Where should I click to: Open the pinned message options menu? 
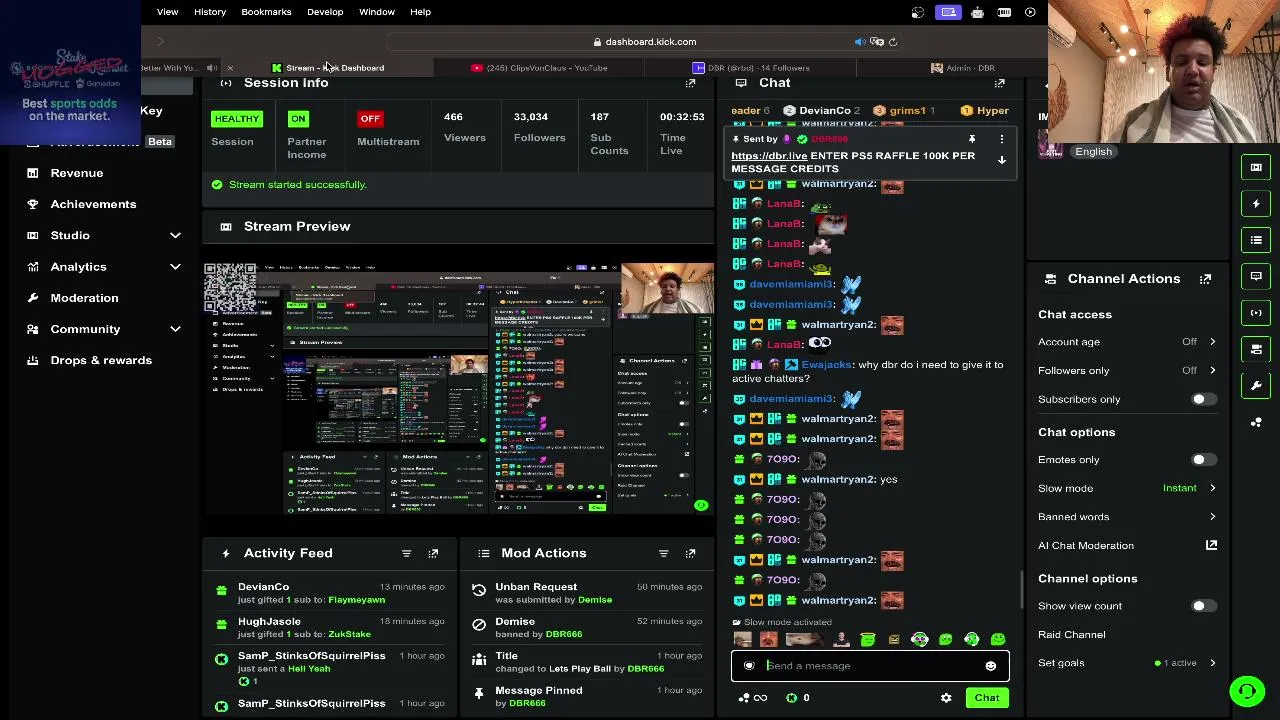point(1001,139)
